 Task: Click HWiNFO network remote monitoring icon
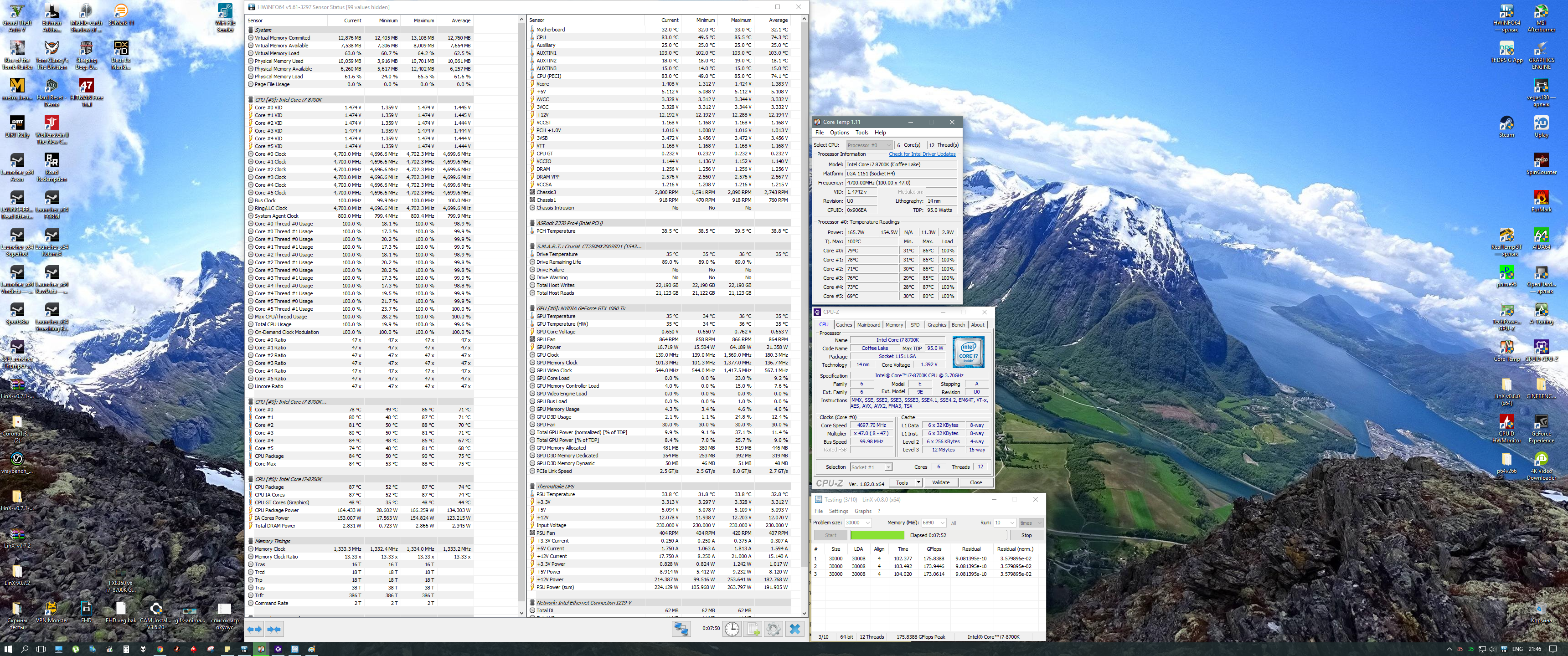(681, 629)
